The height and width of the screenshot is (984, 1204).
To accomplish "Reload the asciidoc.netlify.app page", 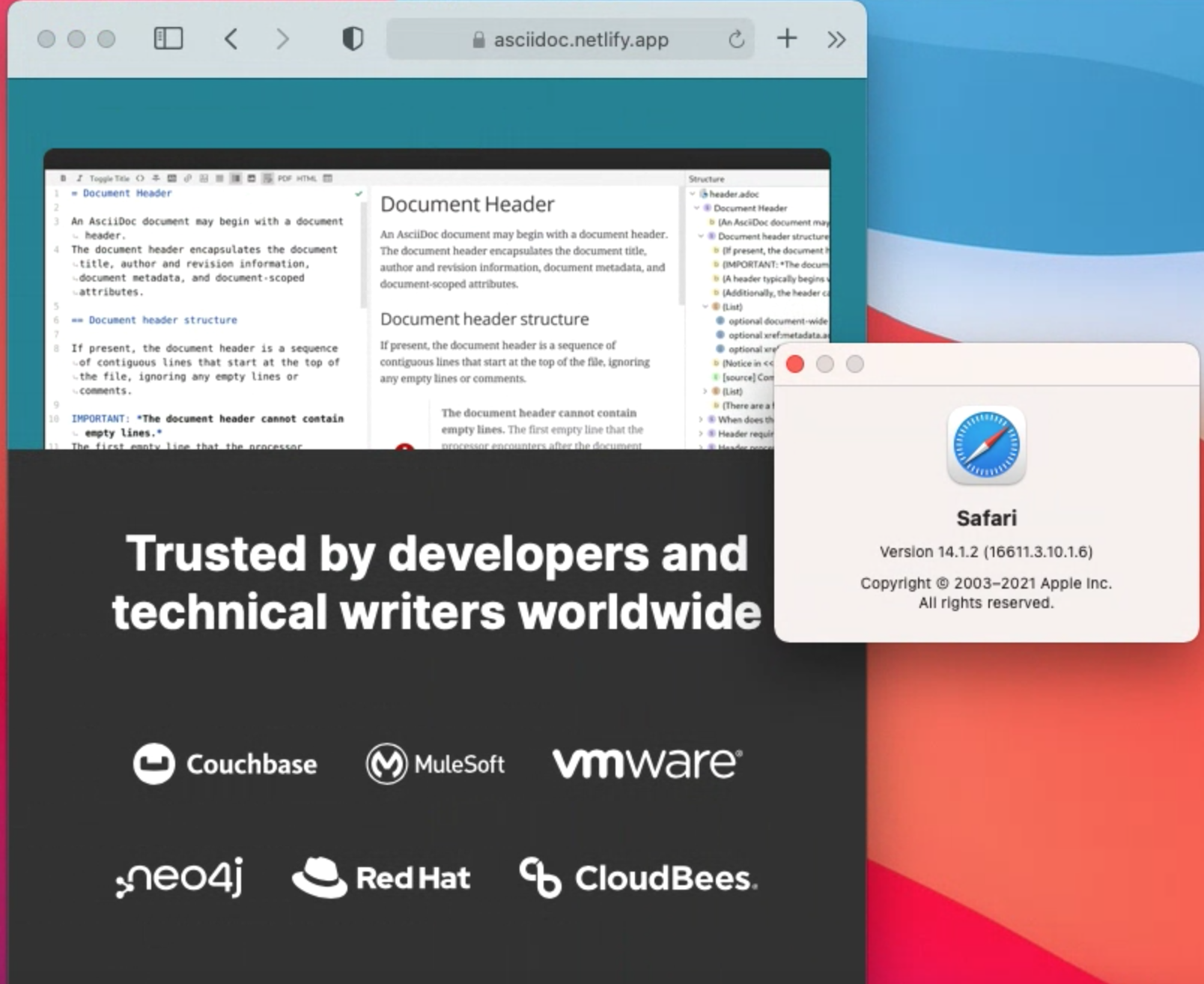I will [x=738, y=40].
